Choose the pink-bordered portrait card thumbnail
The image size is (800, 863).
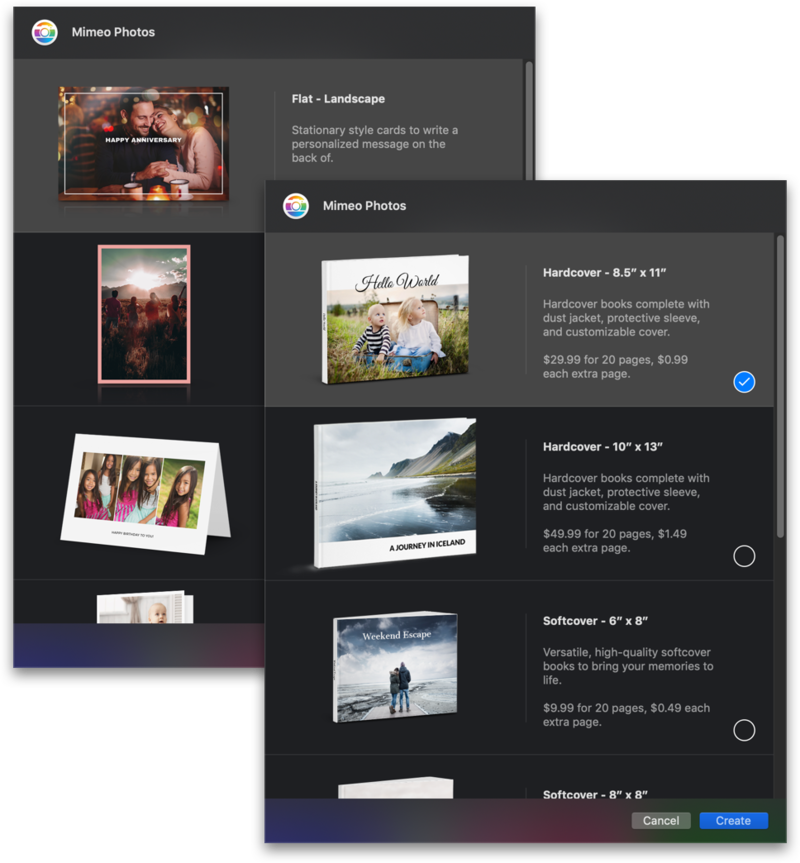coord(143,313)
